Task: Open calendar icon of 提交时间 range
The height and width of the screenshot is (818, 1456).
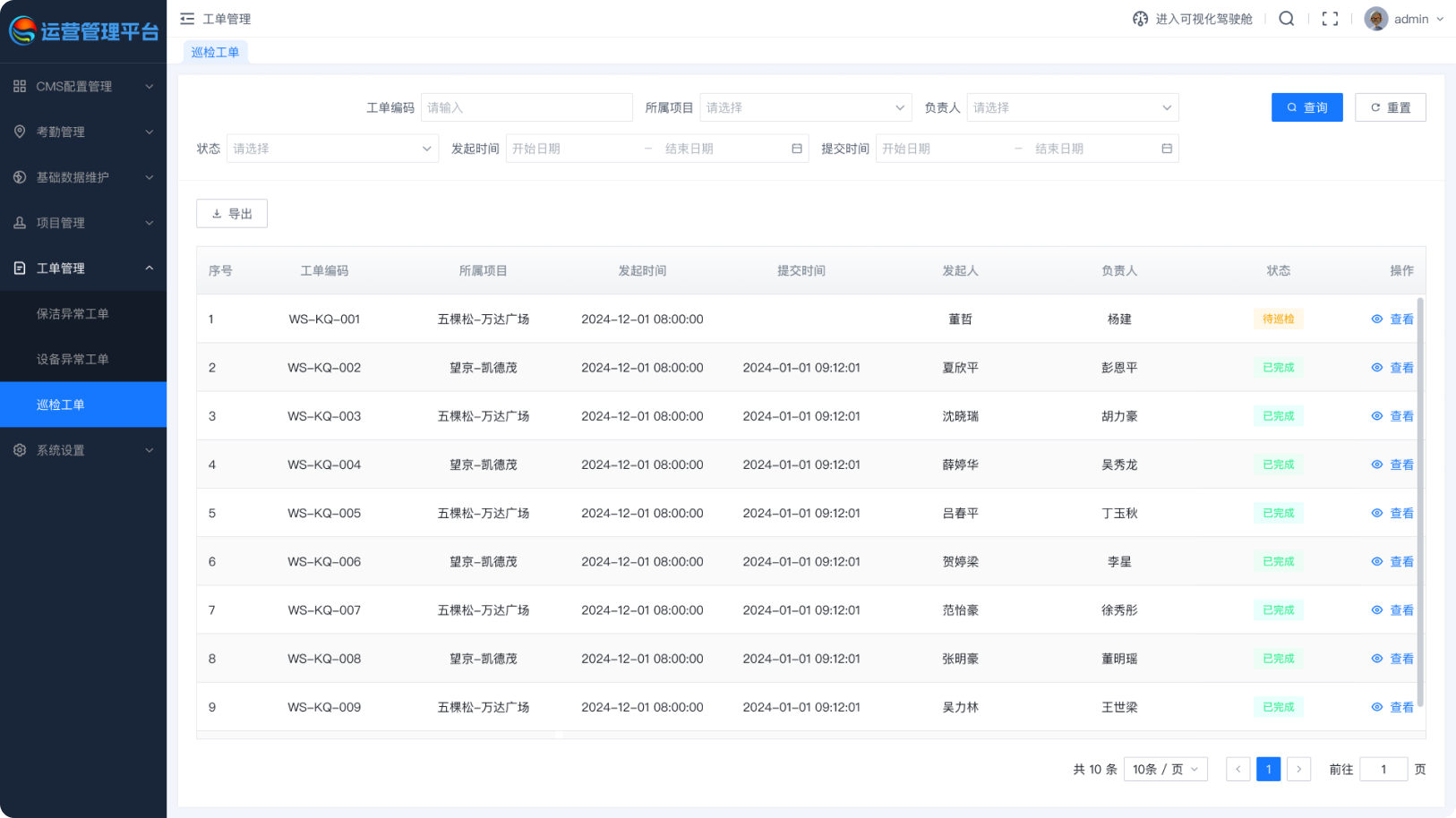Action: (1167, 149)
